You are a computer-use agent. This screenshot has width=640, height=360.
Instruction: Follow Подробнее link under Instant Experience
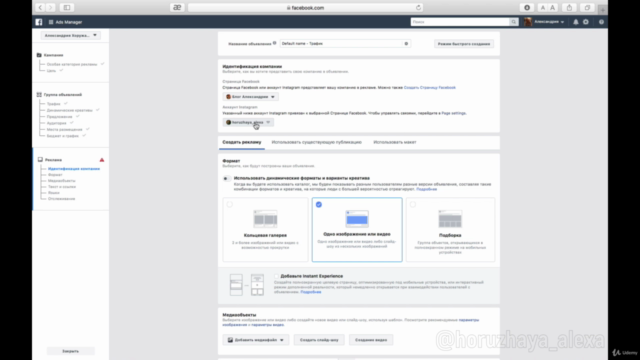point(311,292)
